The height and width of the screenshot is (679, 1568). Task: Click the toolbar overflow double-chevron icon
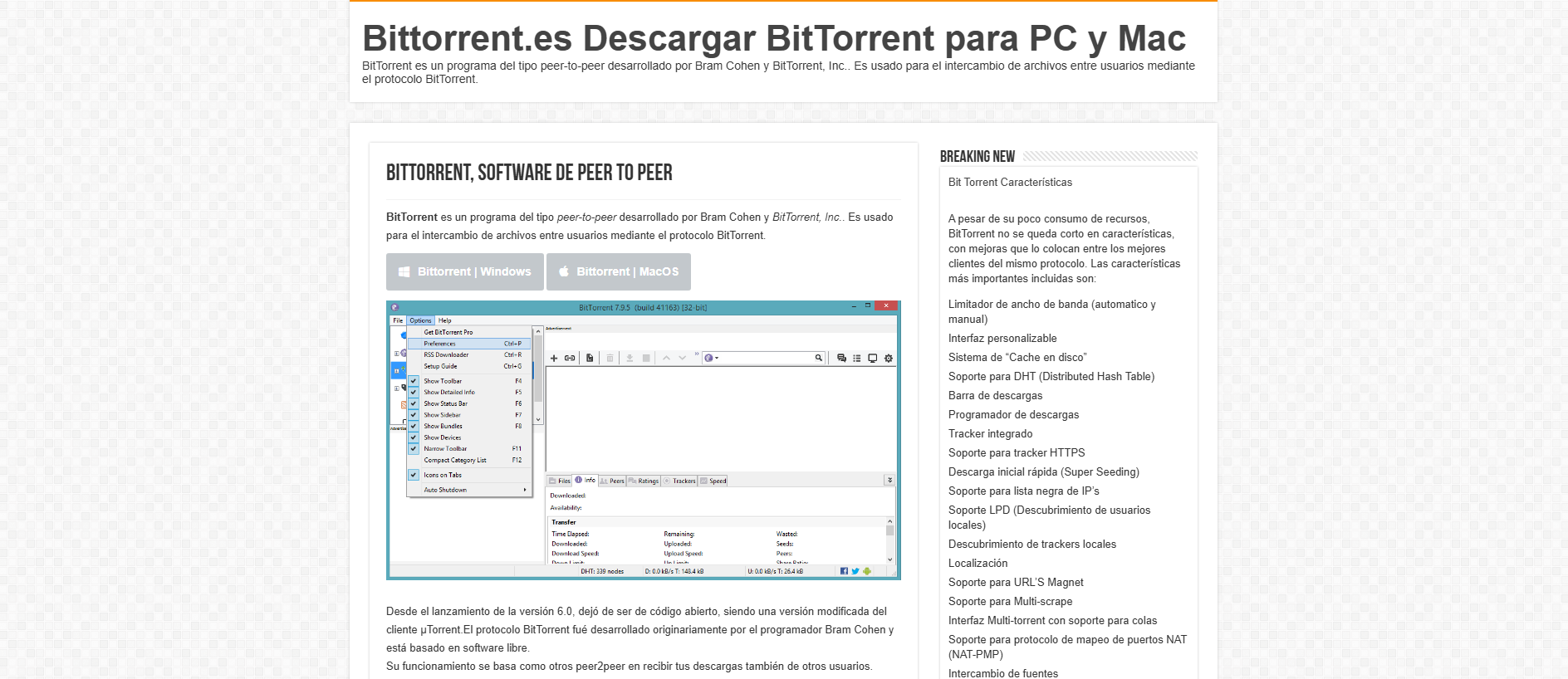[x=697, y=354]
